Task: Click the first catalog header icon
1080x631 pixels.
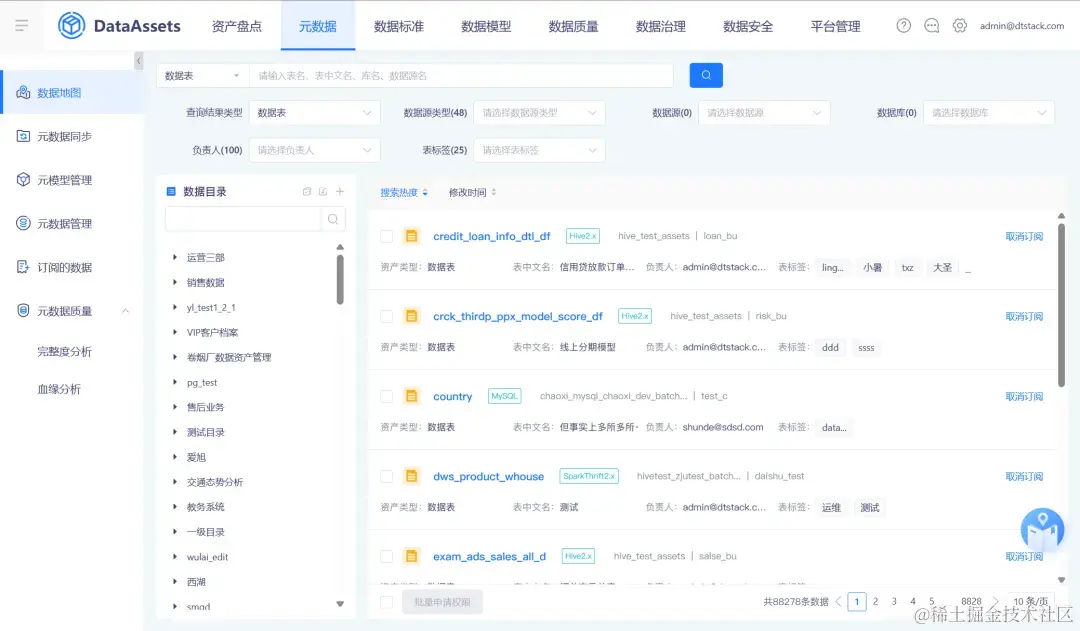Action: (307, 192)
